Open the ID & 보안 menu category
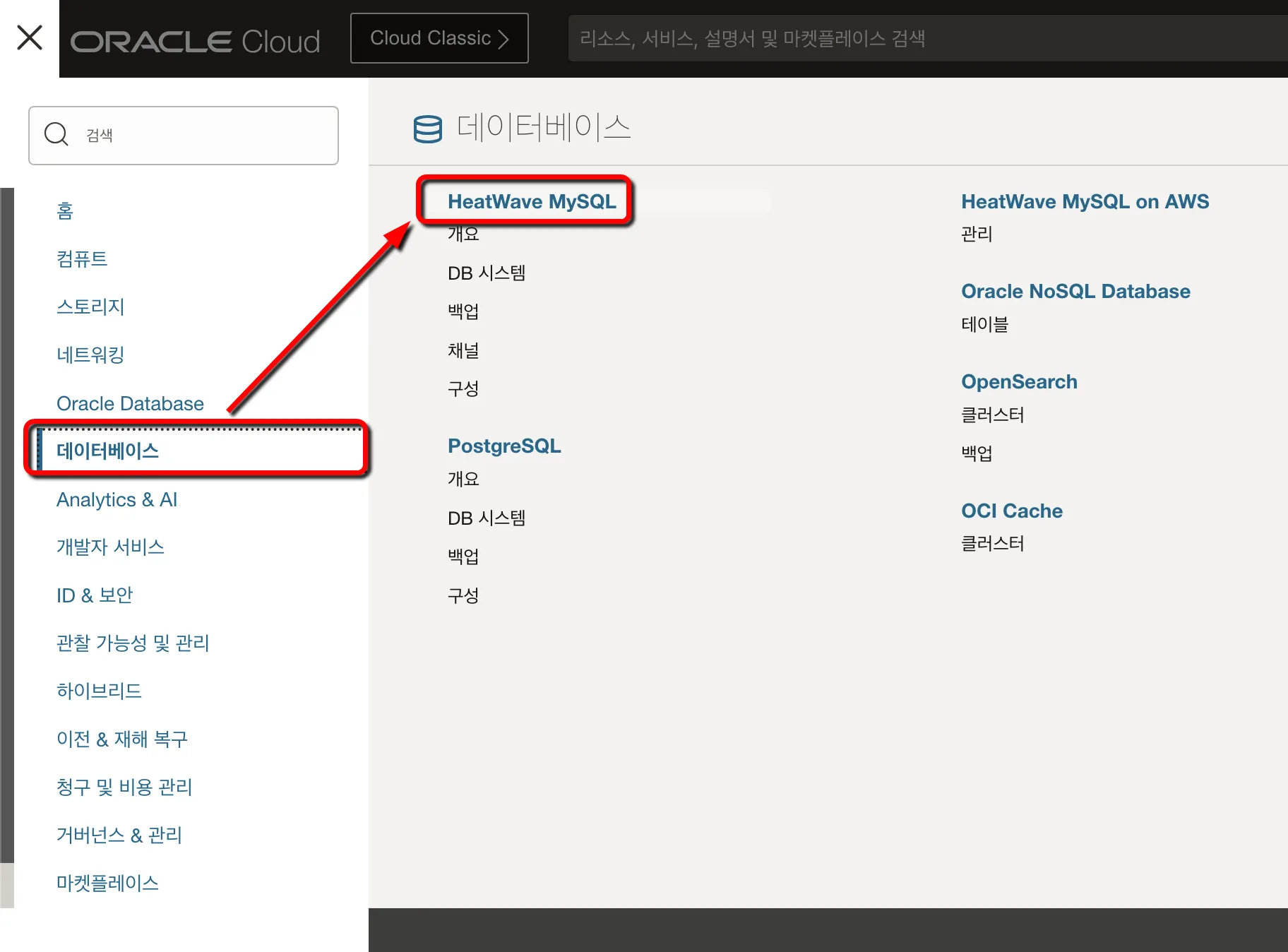The image size is (1288, 952). pos(95,595)
